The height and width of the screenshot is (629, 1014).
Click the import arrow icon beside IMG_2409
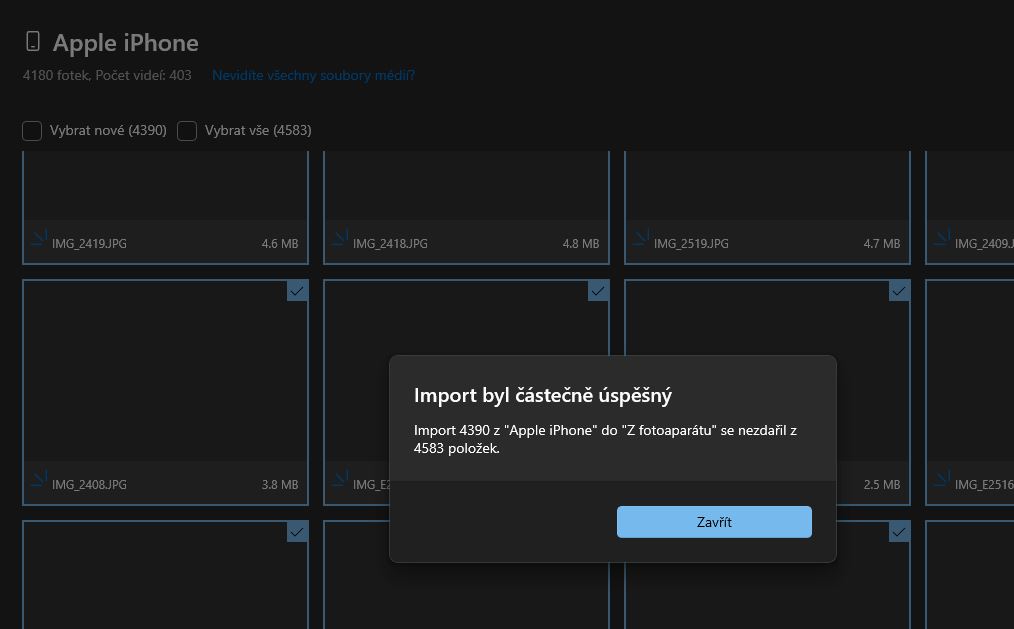pyautogui.click(x=941, y=238)
